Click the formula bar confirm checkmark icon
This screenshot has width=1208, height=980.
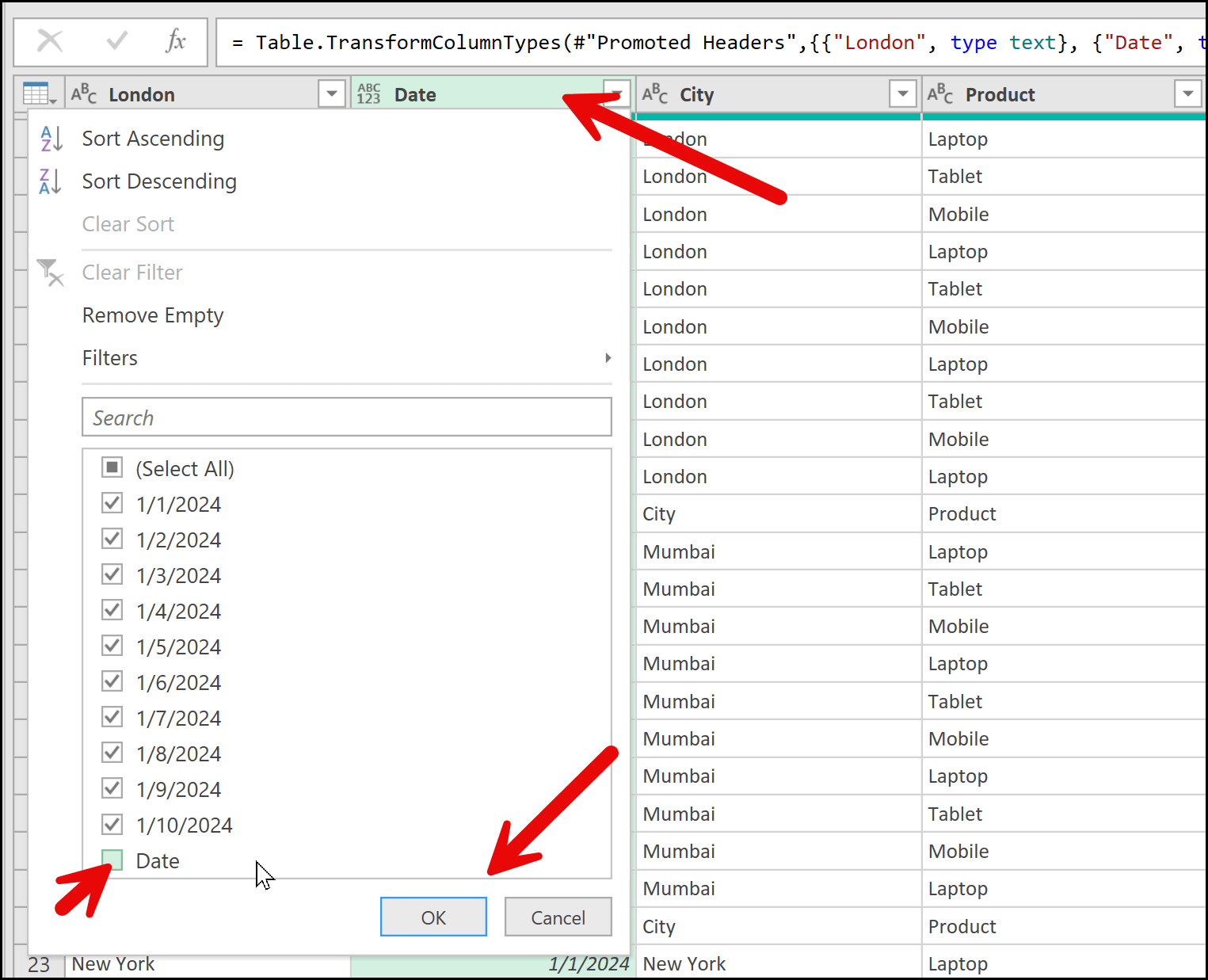click(117, 40)
